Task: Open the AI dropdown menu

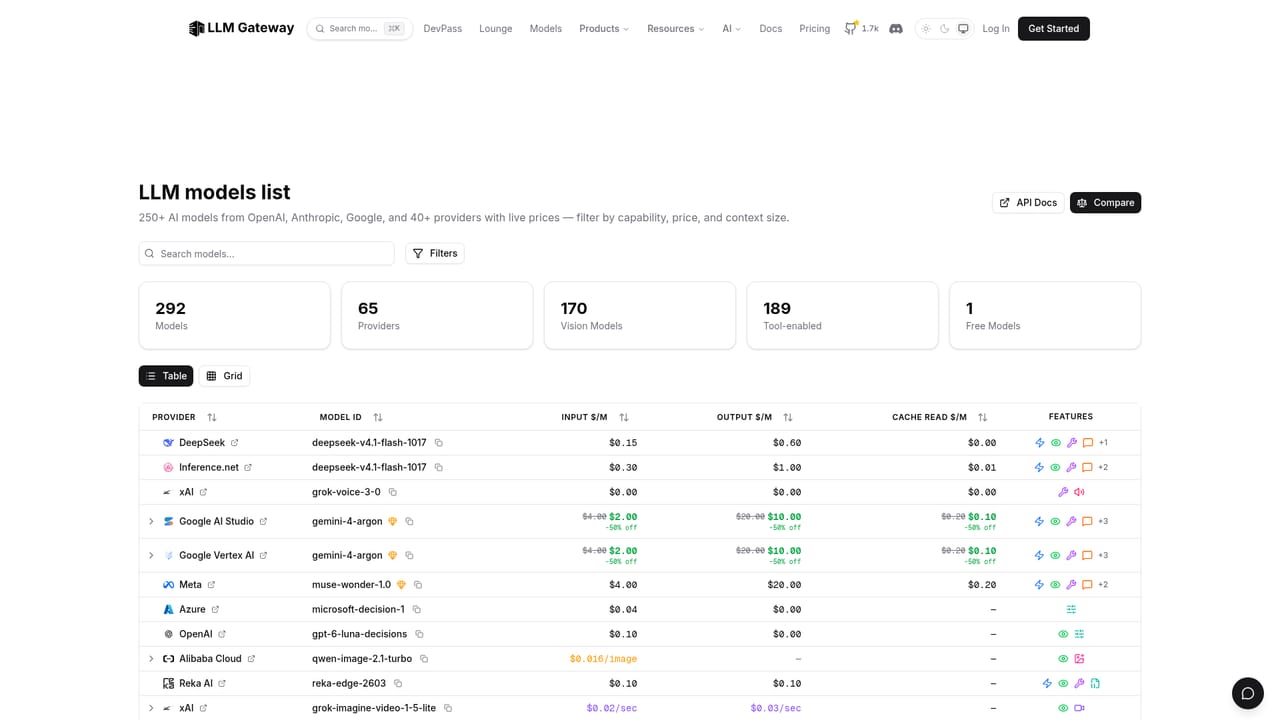Action: pos(732,29)
